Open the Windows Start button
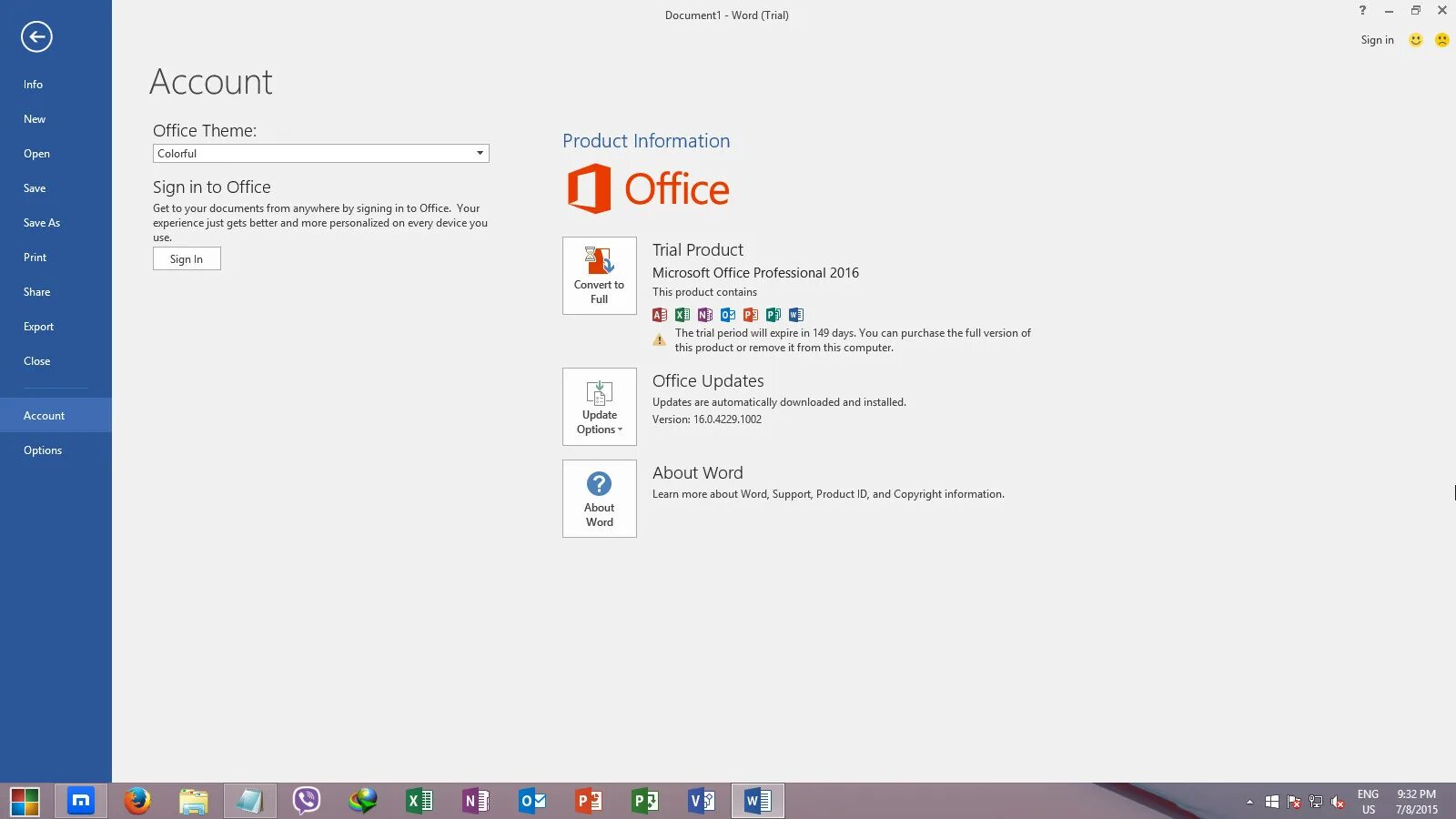Viewport: 1456px width, 819px height. (25, 802)
